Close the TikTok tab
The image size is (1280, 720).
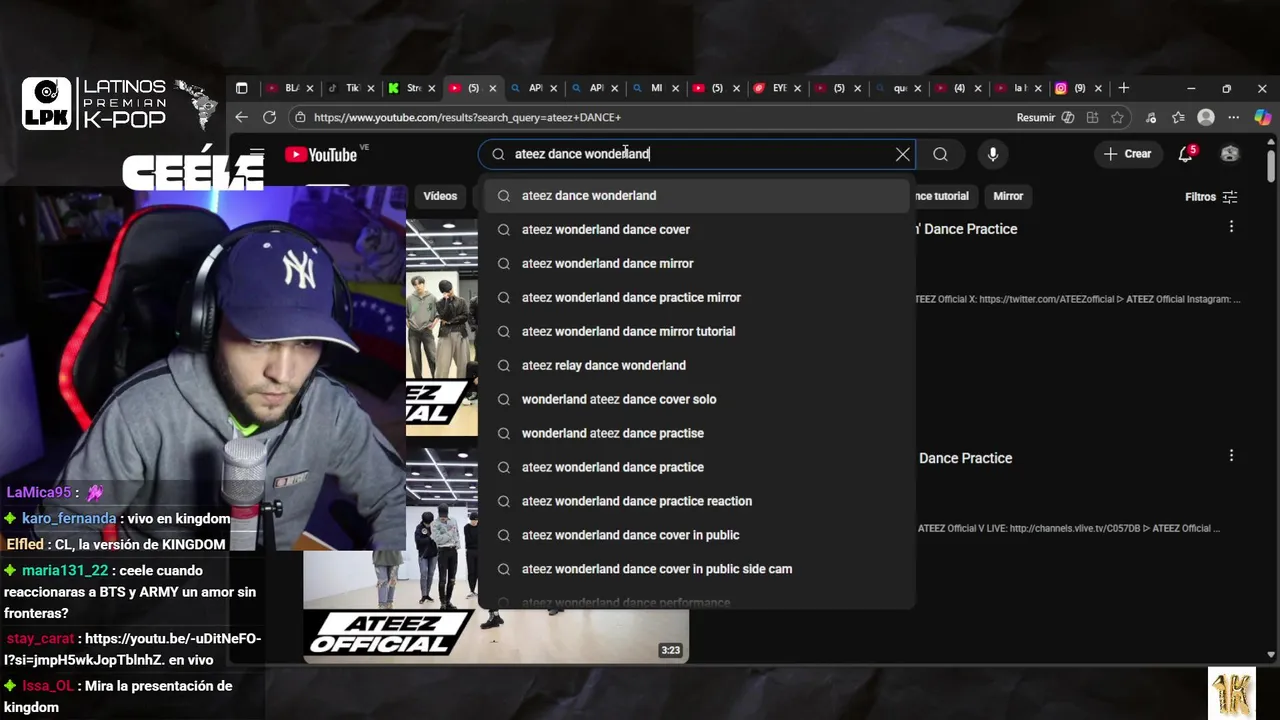371,88
